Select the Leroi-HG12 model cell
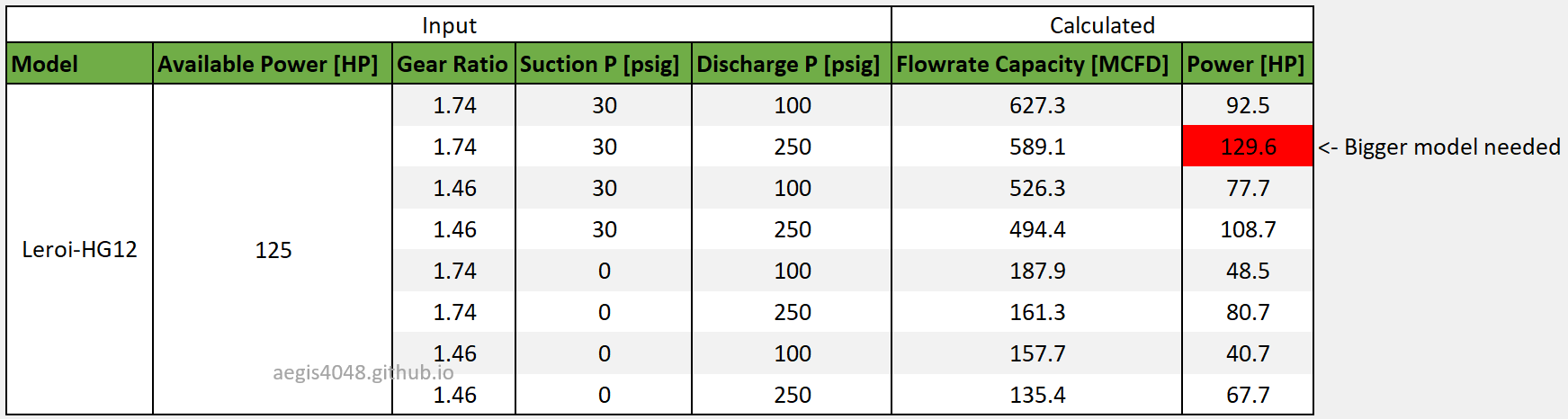 (x=80, y=249)
